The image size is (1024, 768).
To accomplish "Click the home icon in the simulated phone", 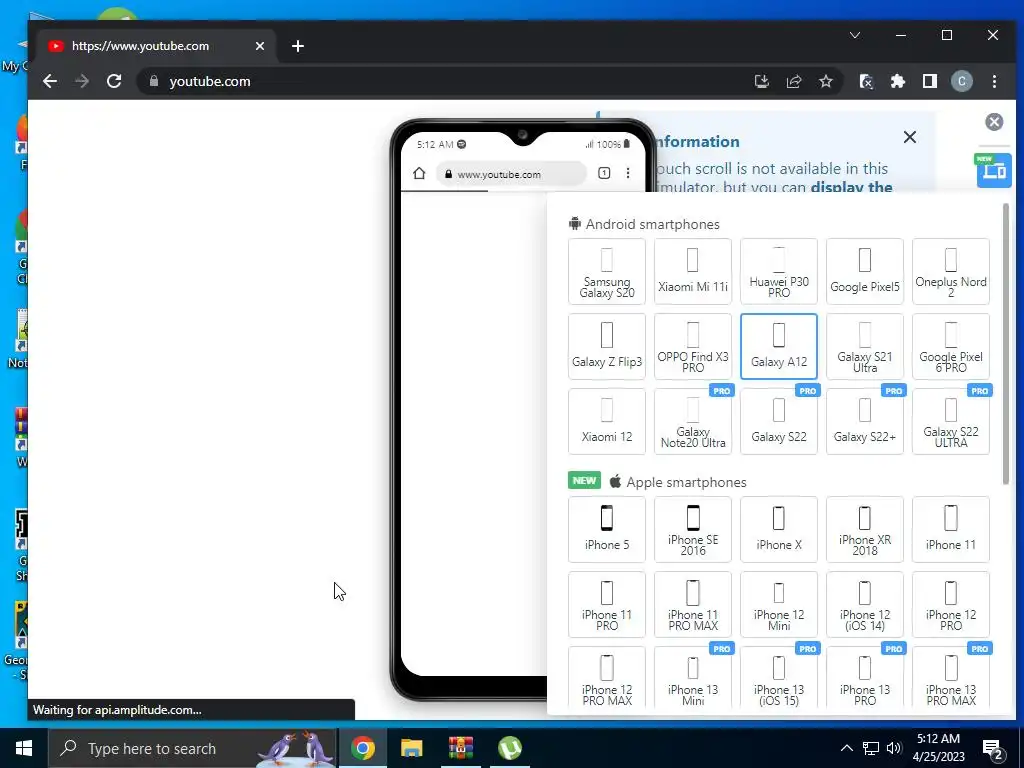I will (x=419, y=173).
